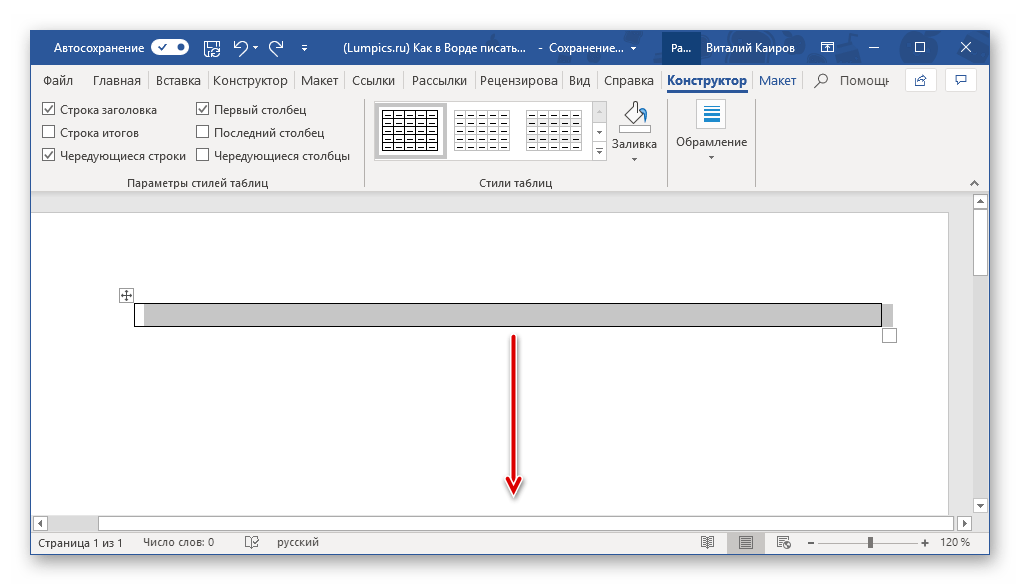Click the Save icon in title bar

point(212,47)
